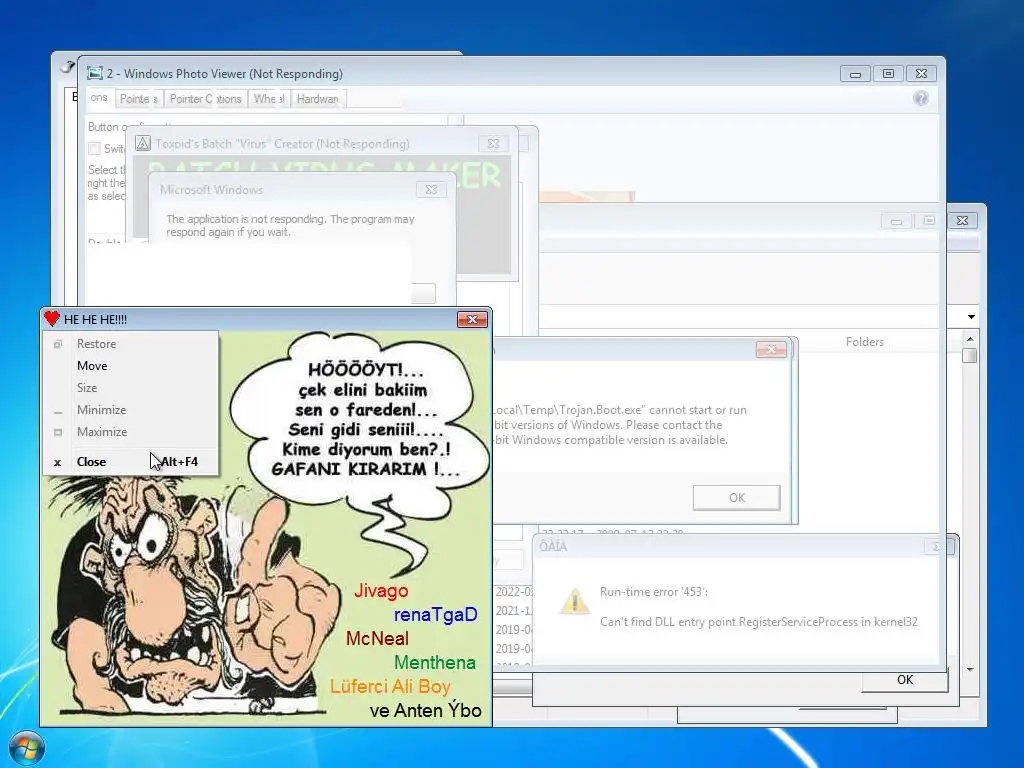The height and width of the screenshot is (768, 1024).
Task: Click the help icon in Photo Viewer window
Action: (x=921, y=98)
